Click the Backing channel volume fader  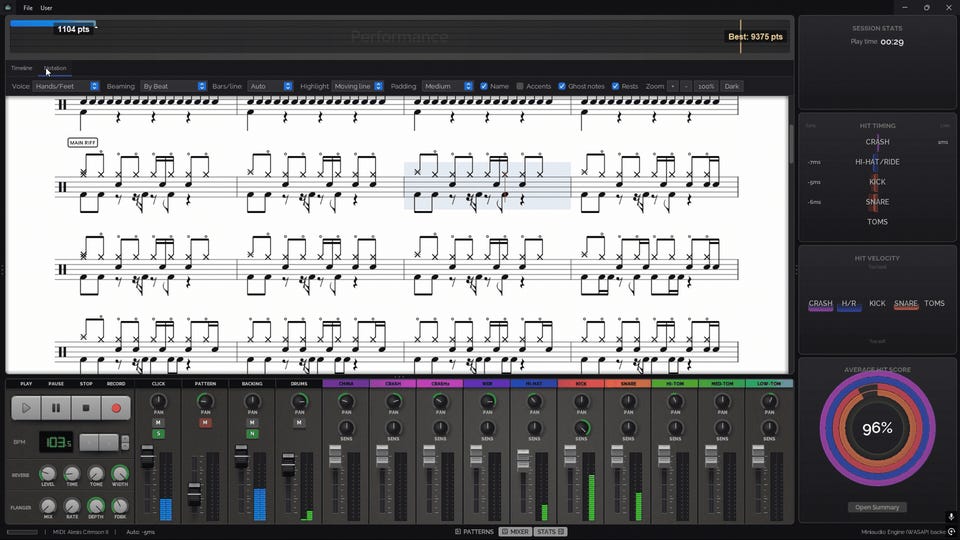pos(241,457)
